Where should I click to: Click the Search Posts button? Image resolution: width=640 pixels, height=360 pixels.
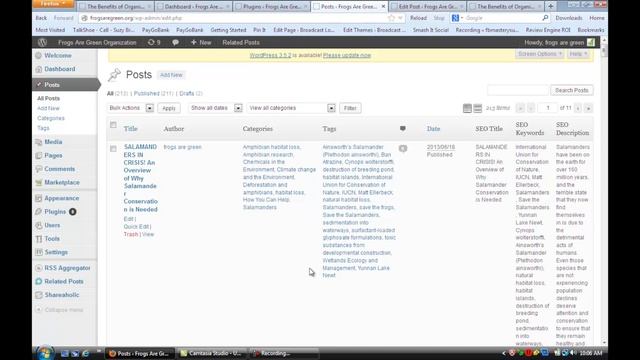571,90
